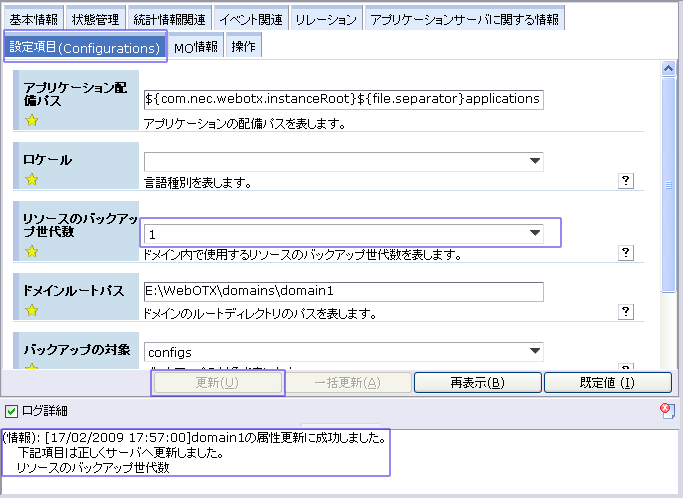Click the ドメインルートパス text field

(343, 292)
